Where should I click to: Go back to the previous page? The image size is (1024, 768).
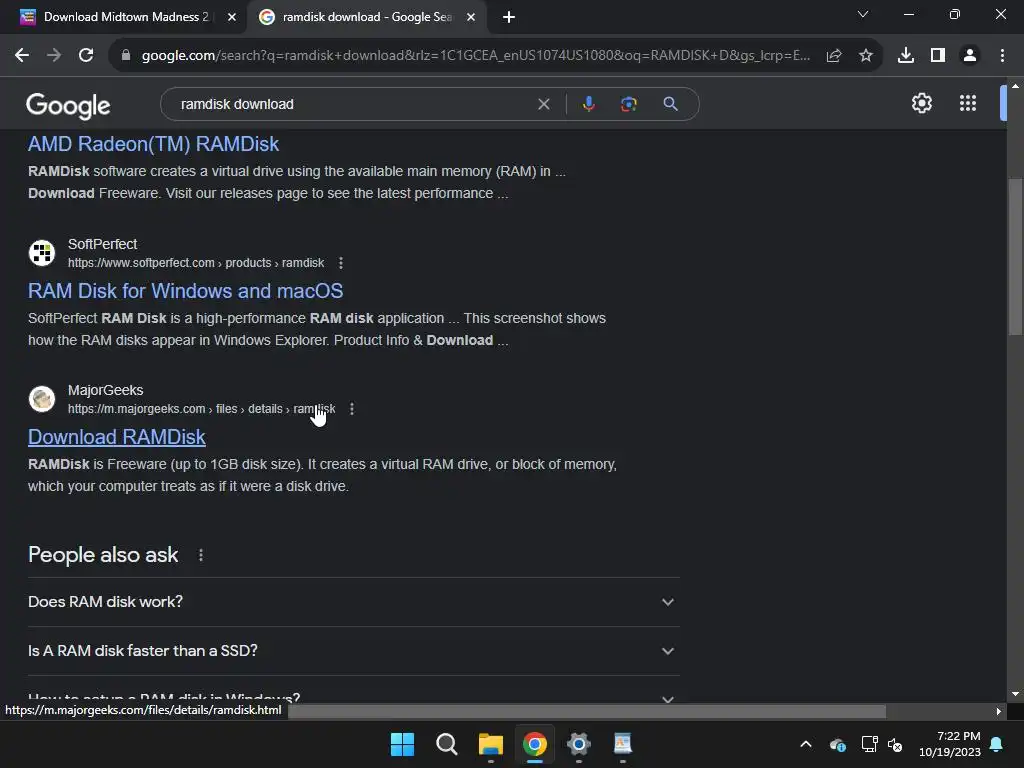[22, 56]
